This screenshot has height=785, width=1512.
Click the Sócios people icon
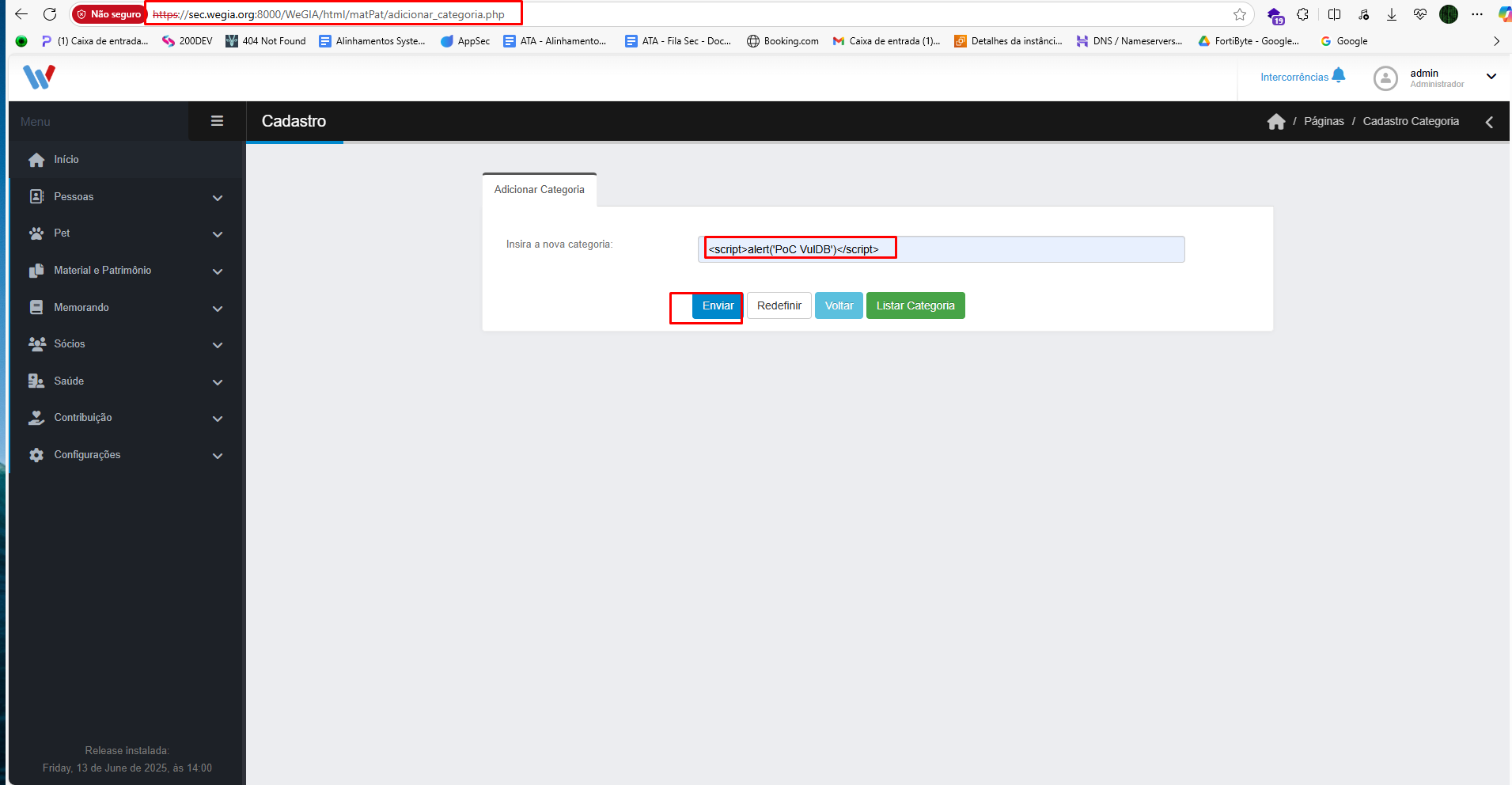(36, 343)
